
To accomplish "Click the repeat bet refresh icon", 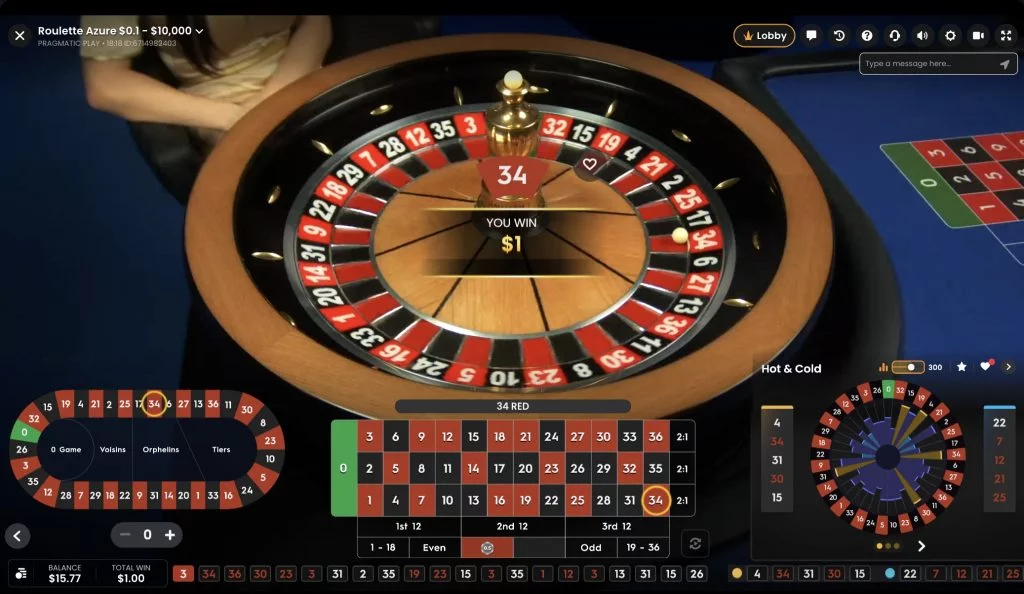I will point(695,543).
